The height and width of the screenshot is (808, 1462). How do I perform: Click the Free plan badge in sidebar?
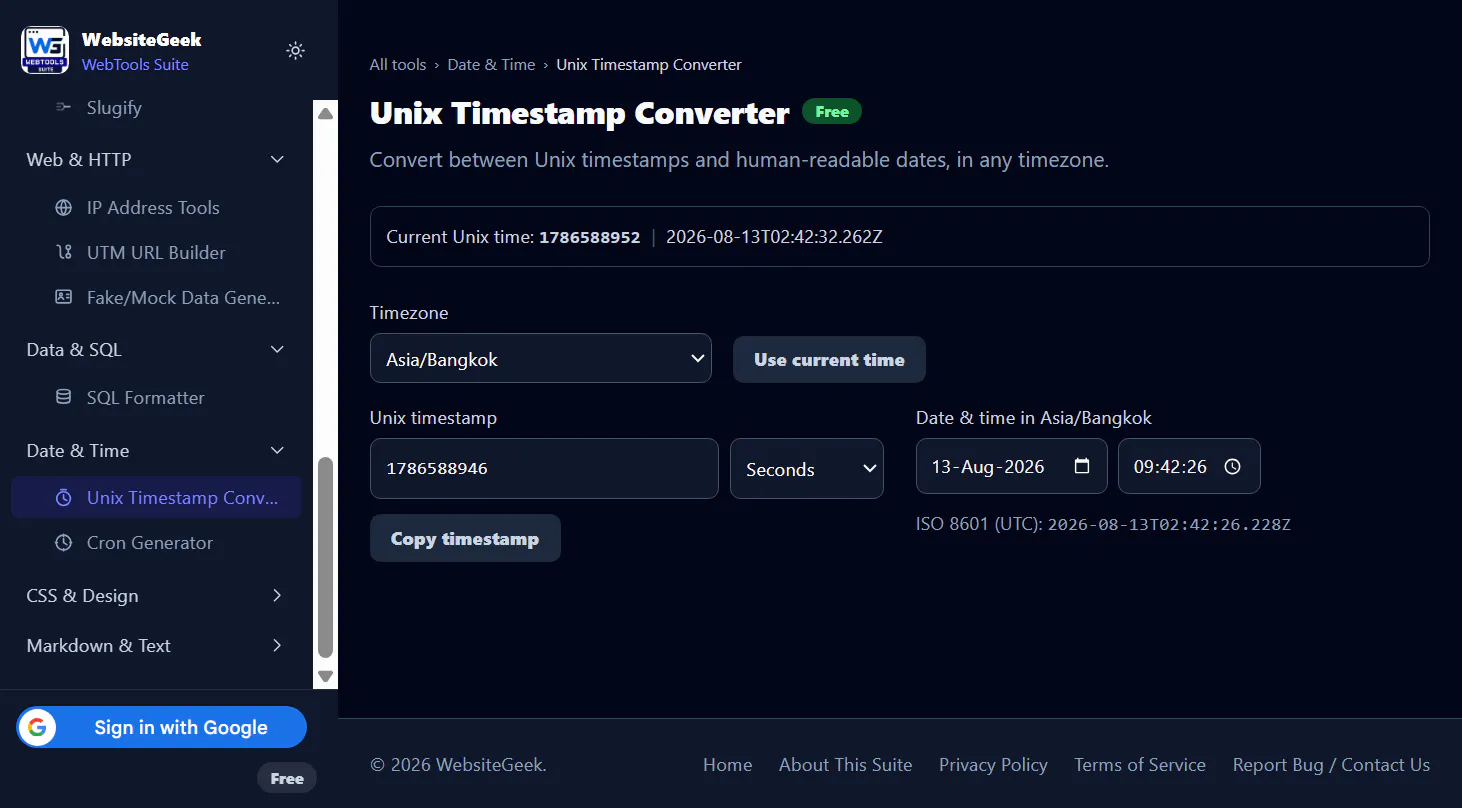click(287, 778)
